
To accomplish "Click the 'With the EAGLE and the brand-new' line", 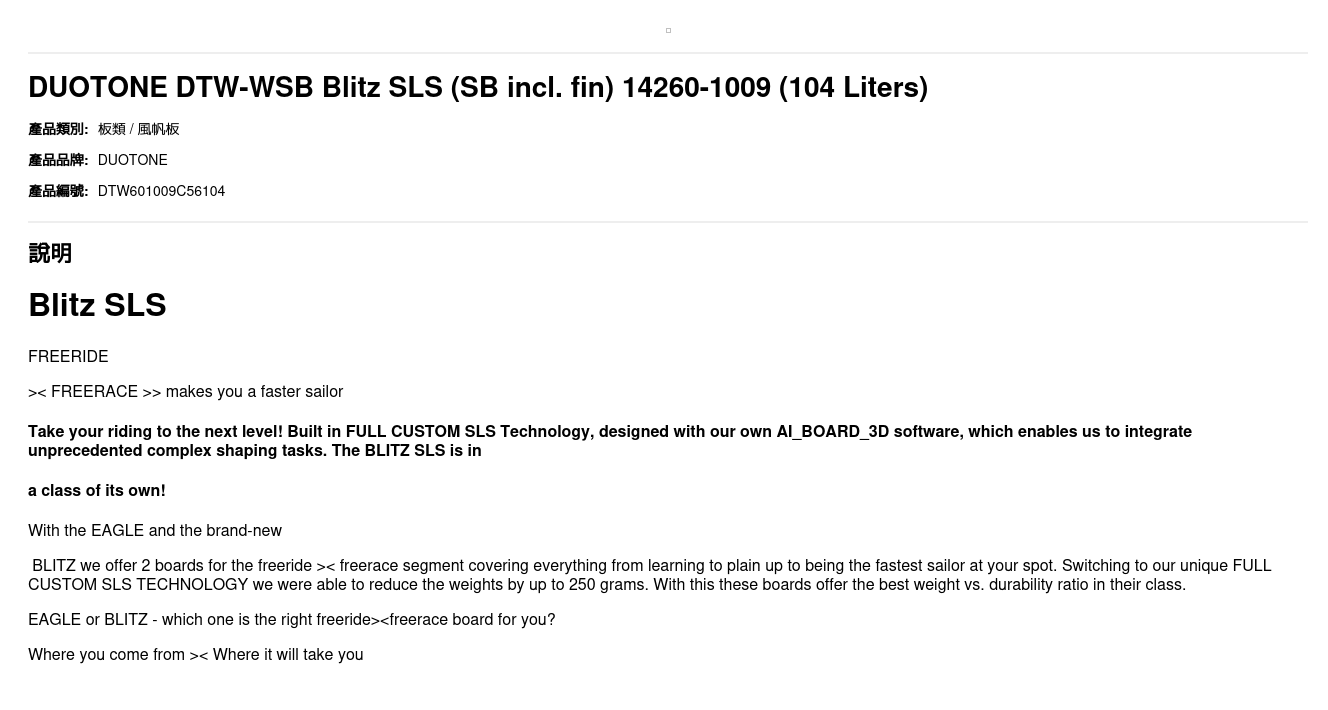I will 155,531.
